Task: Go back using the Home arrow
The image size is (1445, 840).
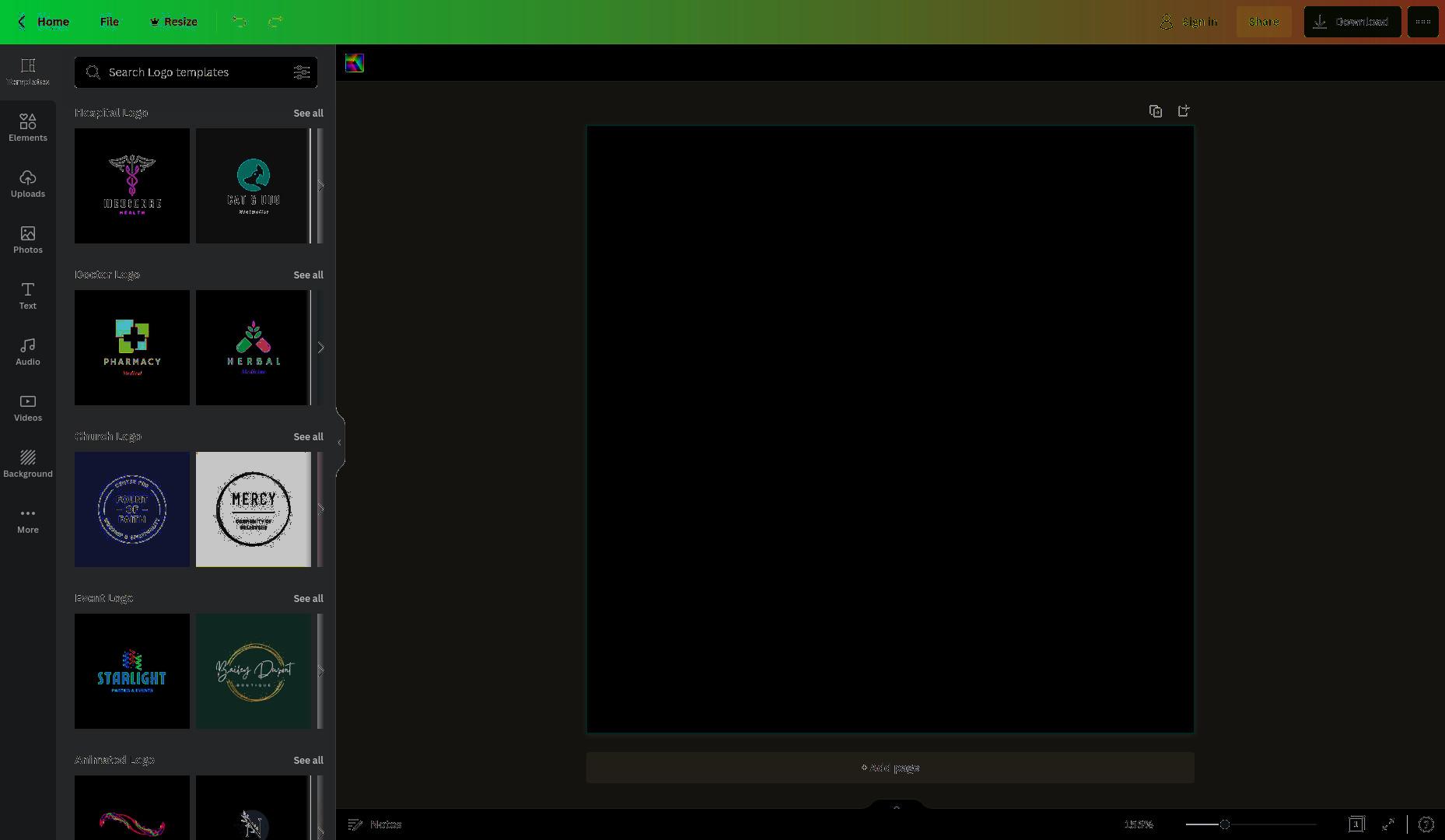Action: tap(44, 22)
